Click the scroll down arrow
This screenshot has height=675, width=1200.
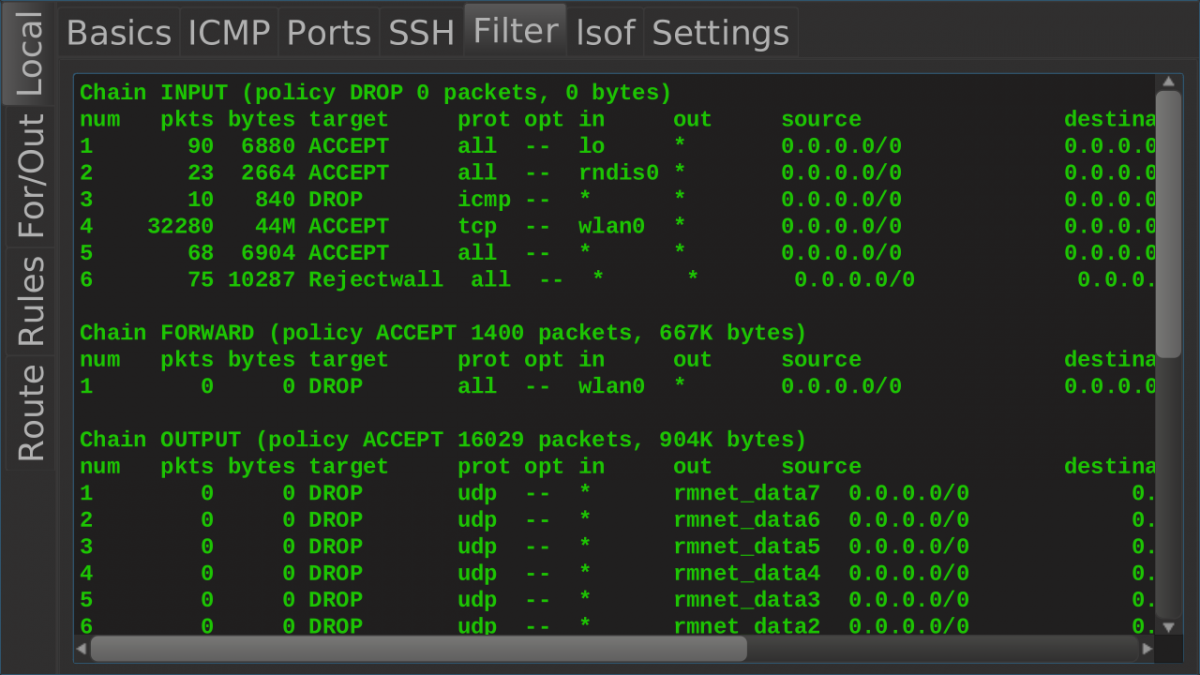point(1167,627)
